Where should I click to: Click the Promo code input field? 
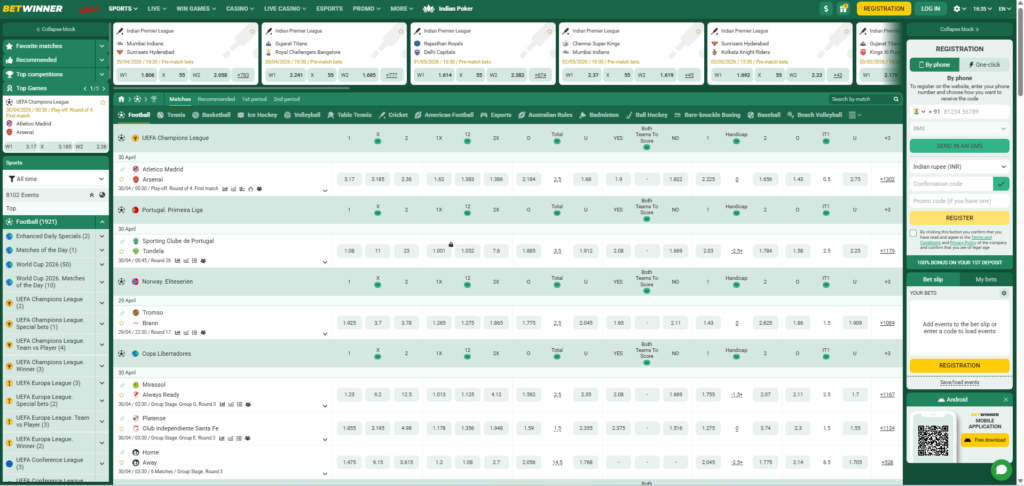pos(959,201)
